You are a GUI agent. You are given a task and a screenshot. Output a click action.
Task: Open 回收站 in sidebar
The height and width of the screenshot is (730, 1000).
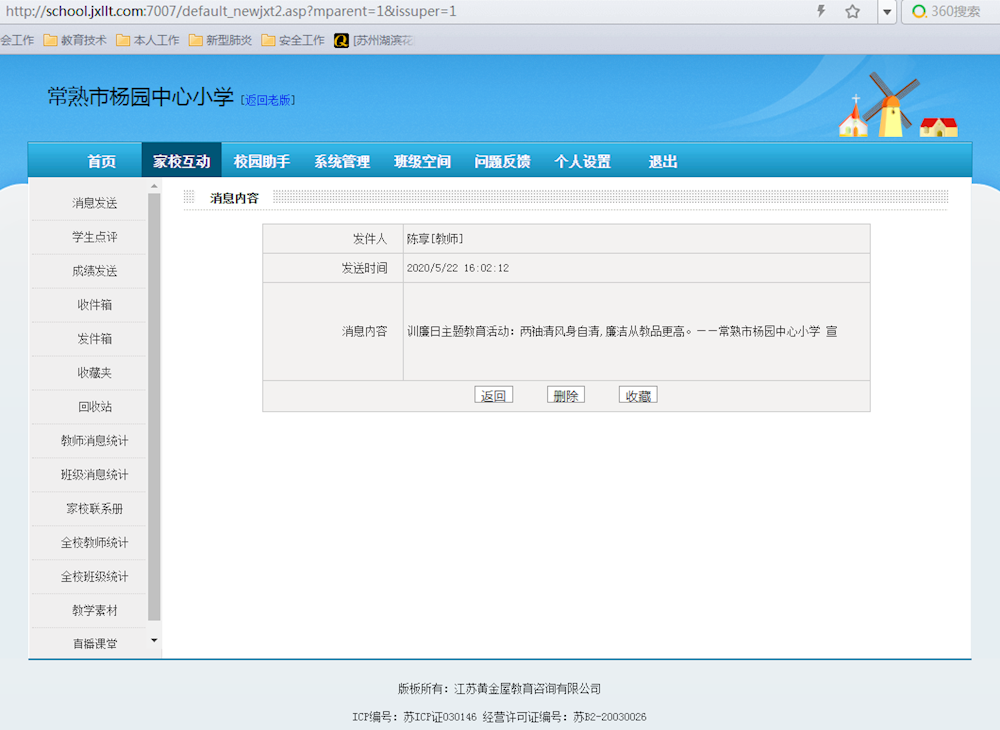coord(94,407)
